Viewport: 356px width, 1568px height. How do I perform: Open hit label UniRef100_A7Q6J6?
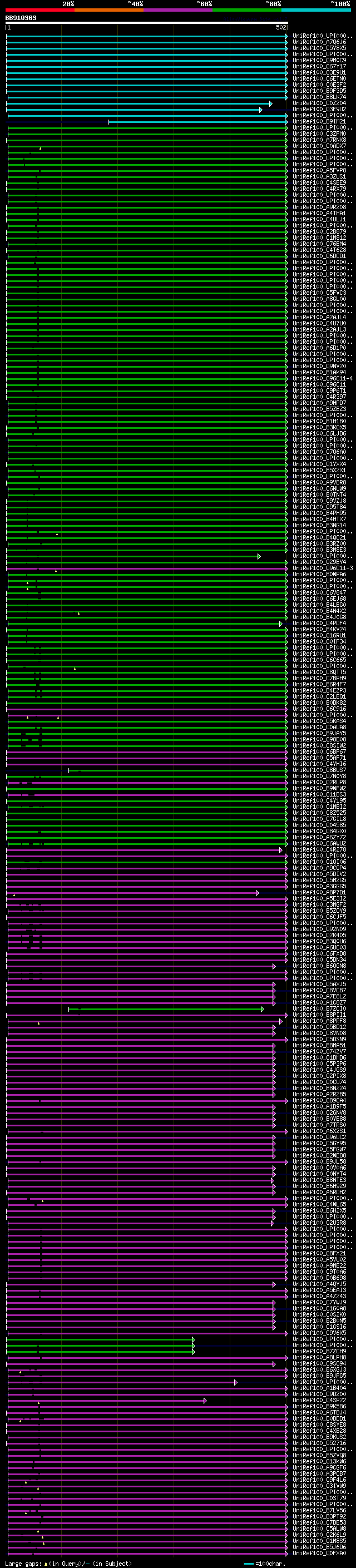pos(319,42)
